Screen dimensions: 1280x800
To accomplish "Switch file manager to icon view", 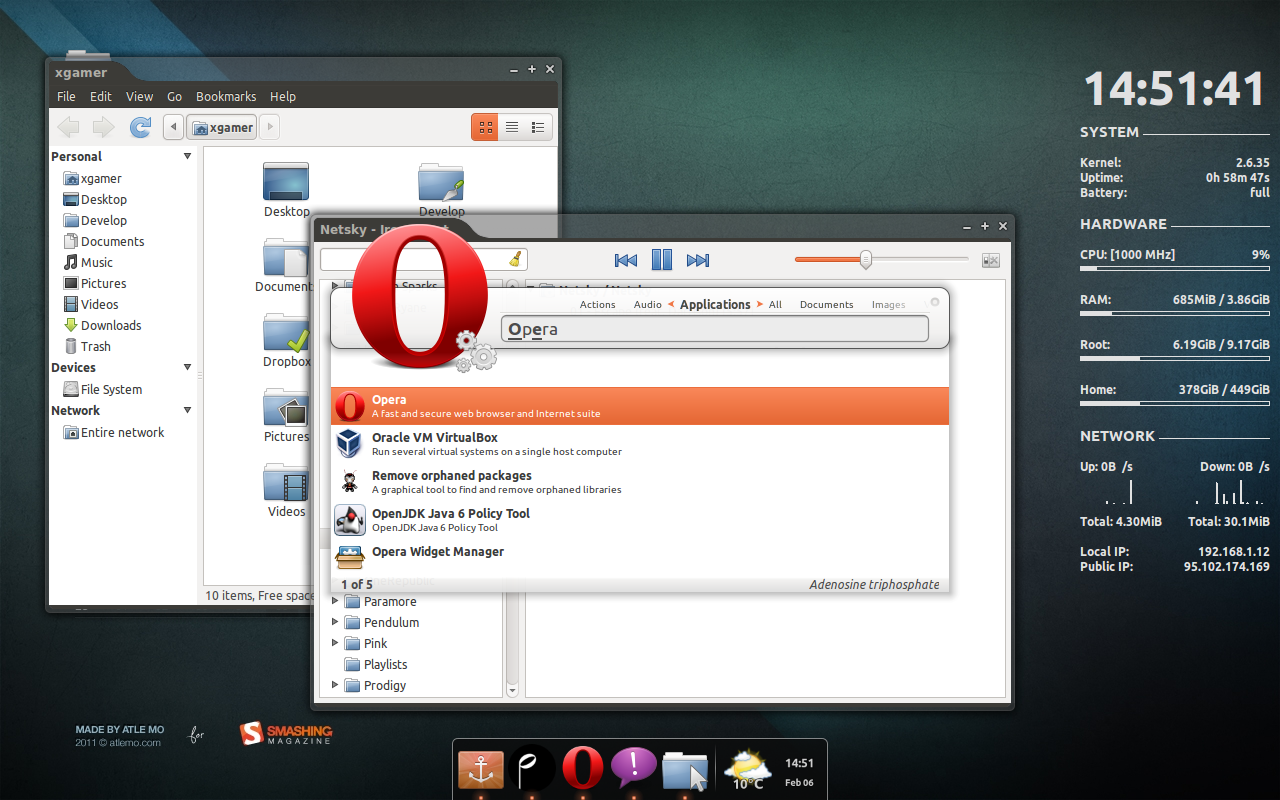I will click(485, 127).
